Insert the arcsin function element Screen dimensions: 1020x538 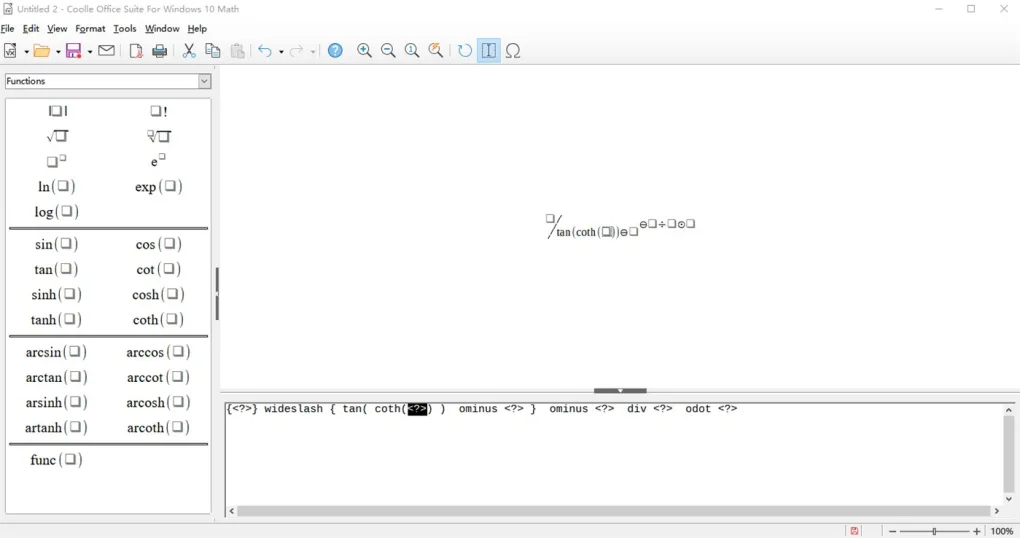pyautogui.click(x=56, y=352)
